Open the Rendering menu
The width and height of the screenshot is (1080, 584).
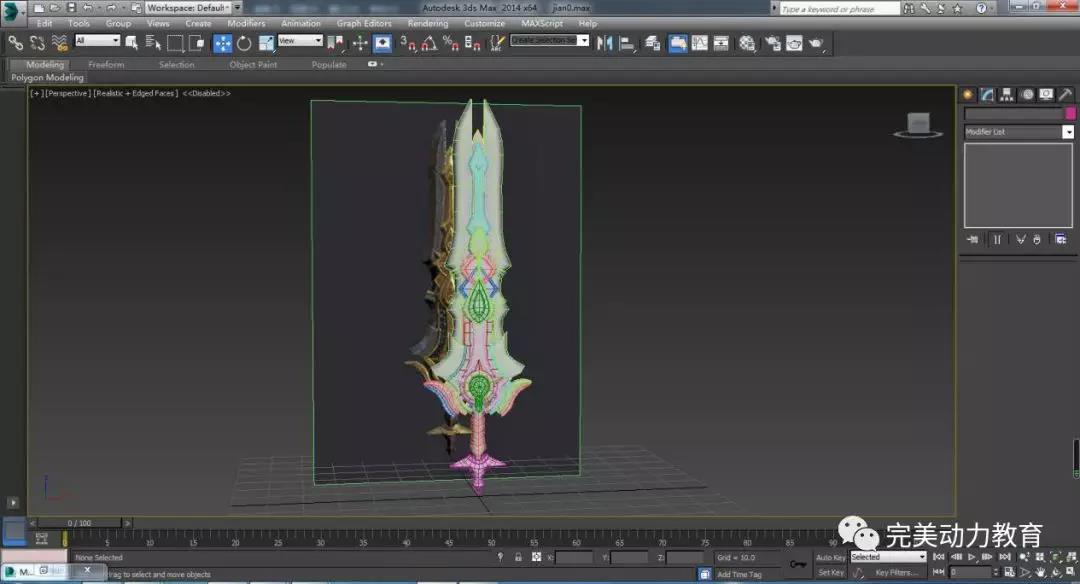[428, 23]
